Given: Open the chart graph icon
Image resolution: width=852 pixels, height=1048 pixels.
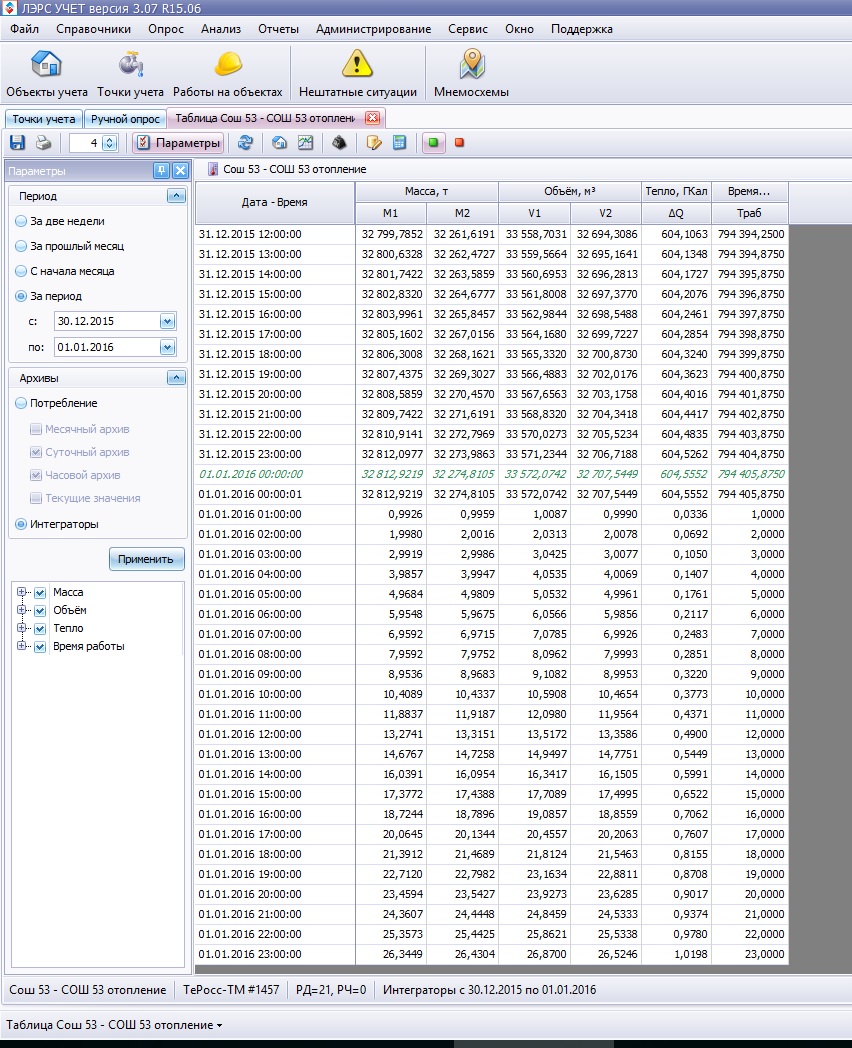Looking at the screenshot, I should [x=305, y=142].
